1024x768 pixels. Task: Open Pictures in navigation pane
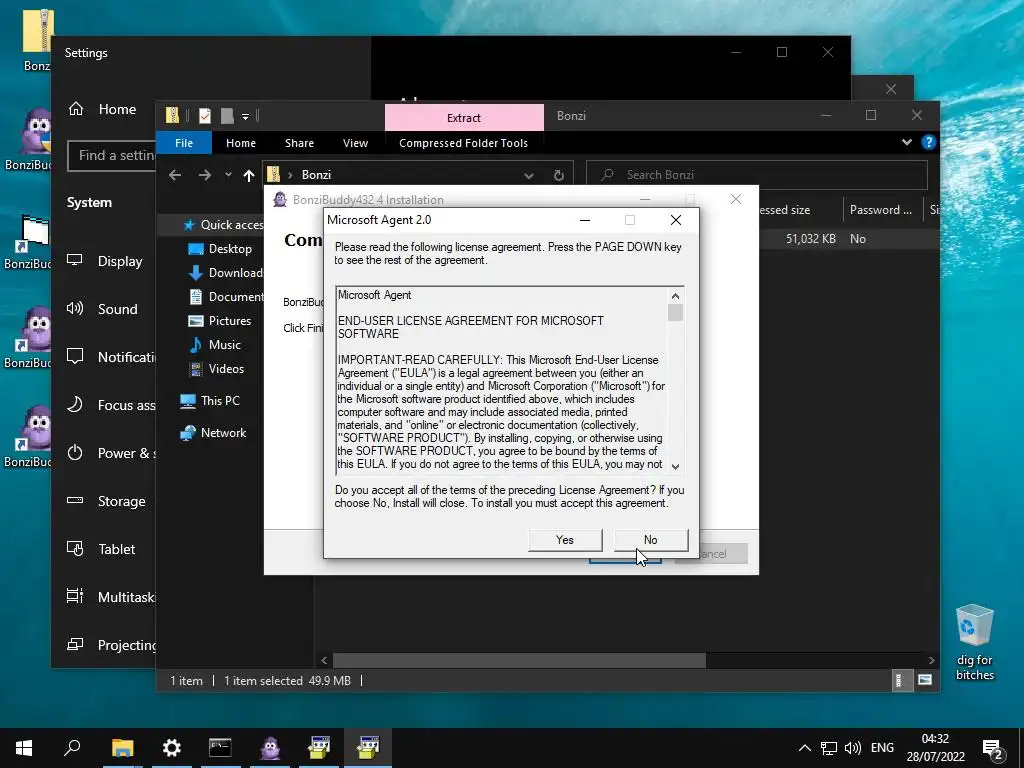coord(220,321)
